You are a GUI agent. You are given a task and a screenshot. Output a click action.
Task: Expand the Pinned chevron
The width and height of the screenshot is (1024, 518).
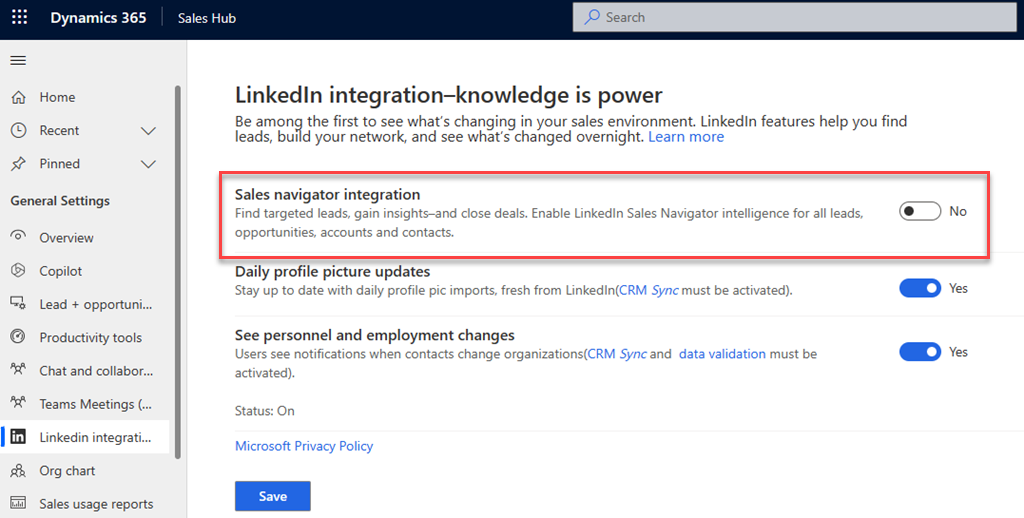click(149, 164)
